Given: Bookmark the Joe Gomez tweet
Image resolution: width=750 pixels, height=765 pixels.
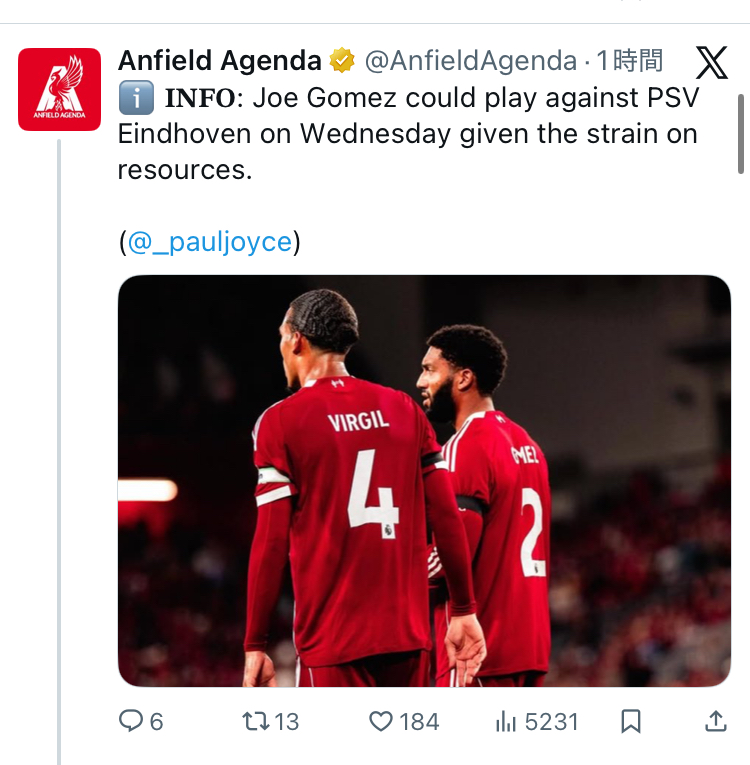Looking at the screenshot, I should click(631, 721).
